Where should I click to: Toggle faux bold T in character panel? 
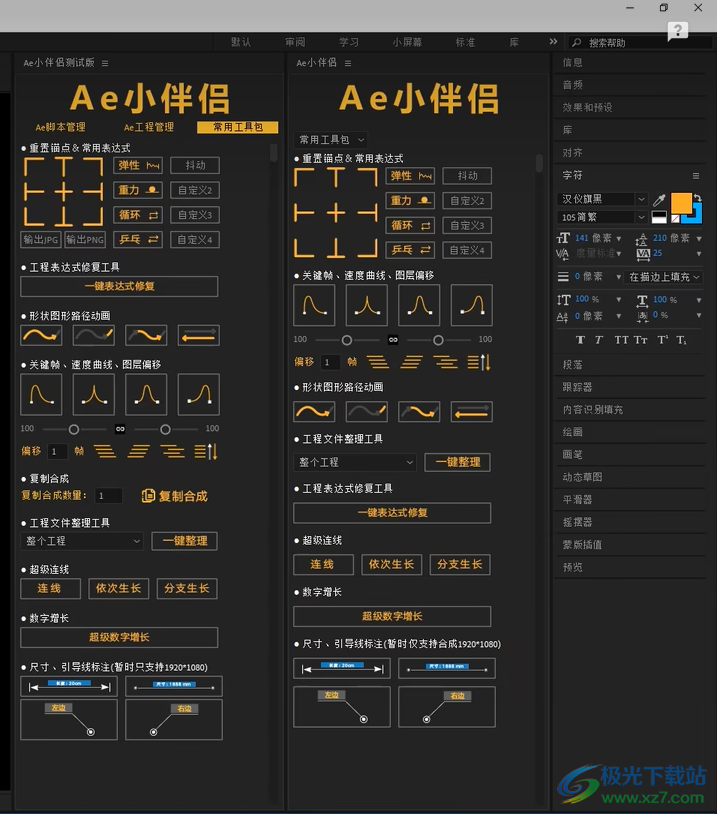(580, 340)
